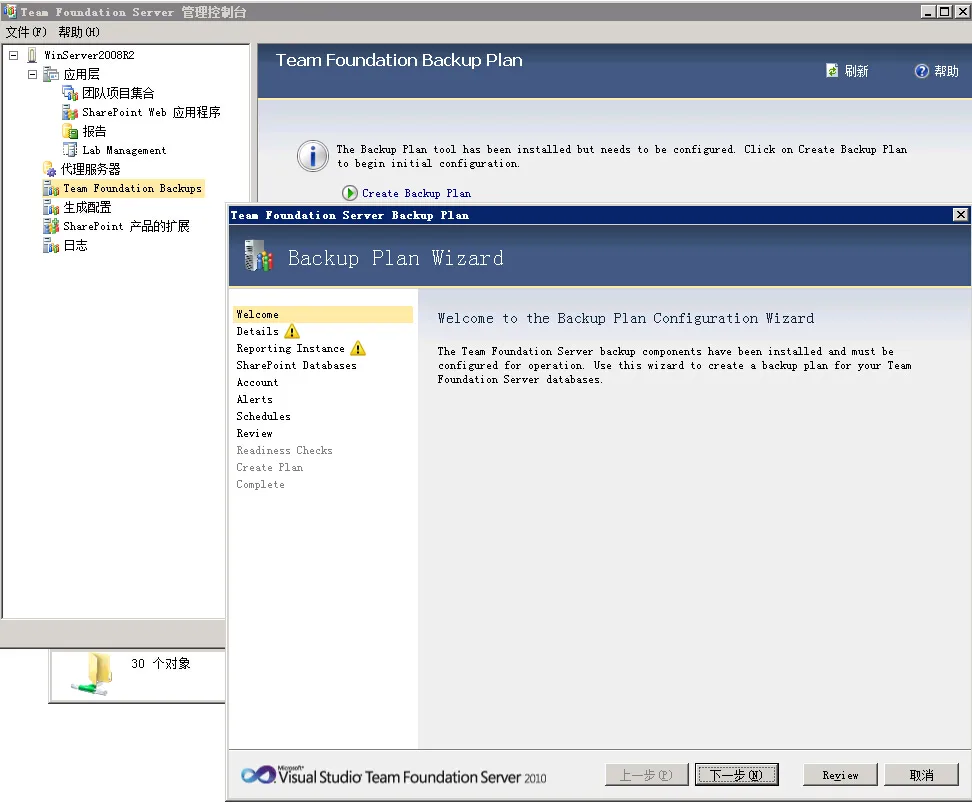Viewport: 972px width, 803px height.
Task: Click the 下一步(N) next button
Action: click(736, 775)
